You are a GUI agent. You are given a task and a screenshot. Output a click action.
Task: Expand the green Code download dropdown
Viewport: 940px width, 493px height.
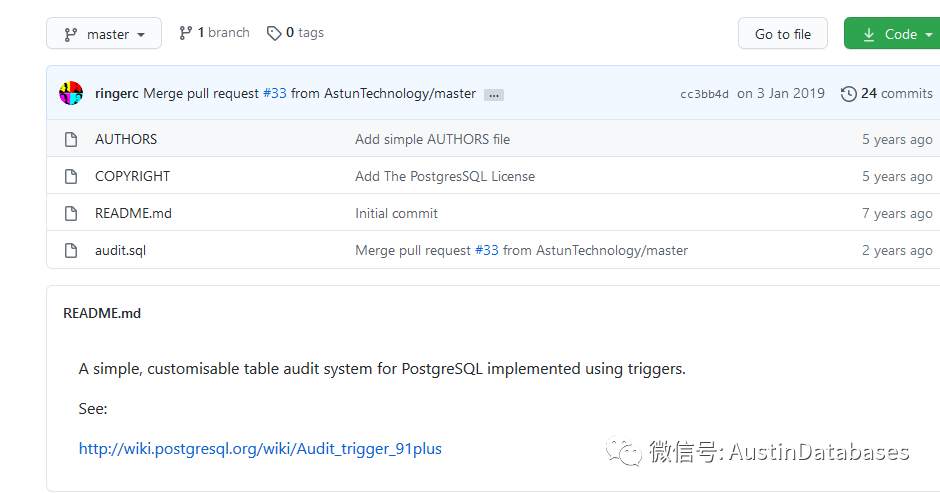891,34
